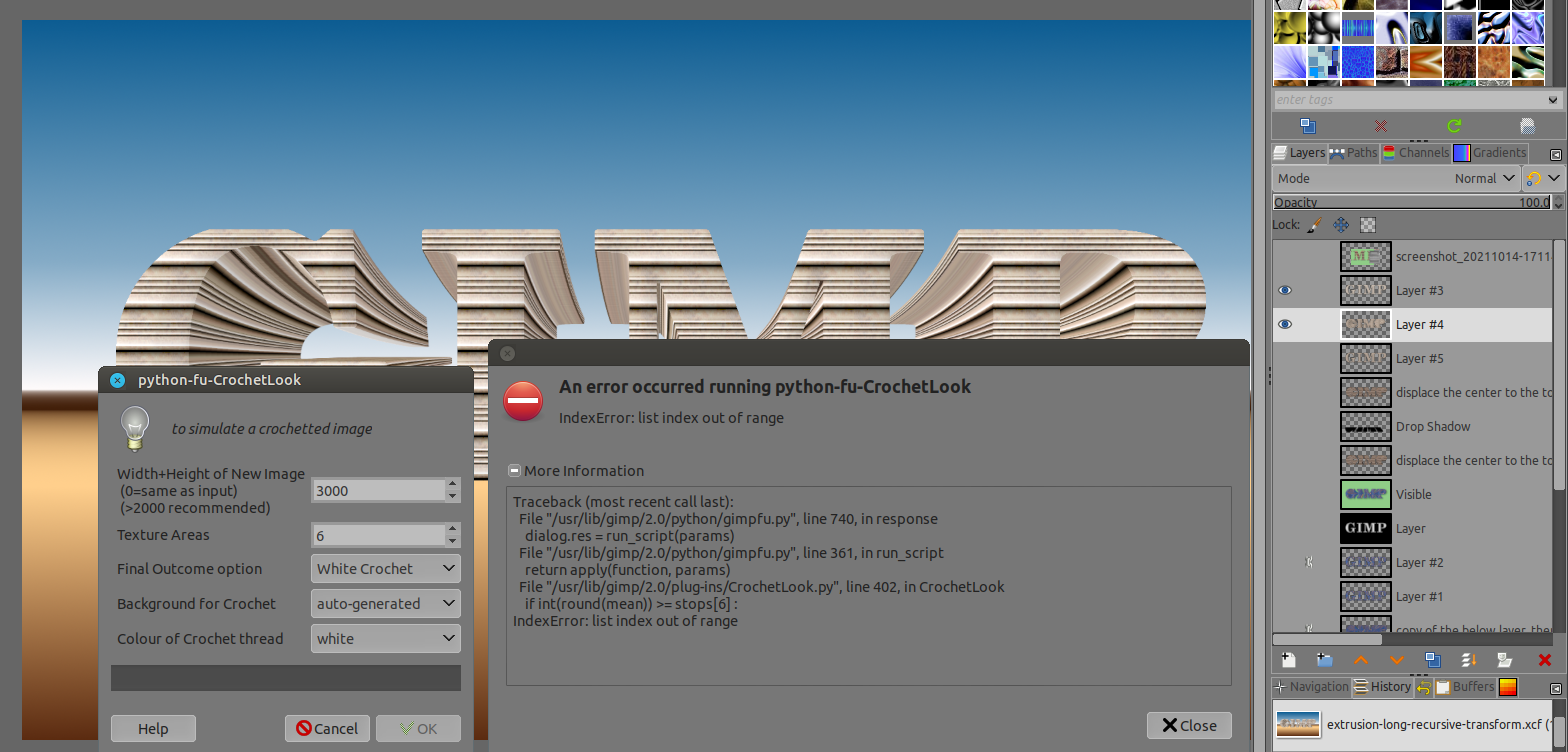Switch to the History tab

pyautogui.click(x=1382, y=687)
